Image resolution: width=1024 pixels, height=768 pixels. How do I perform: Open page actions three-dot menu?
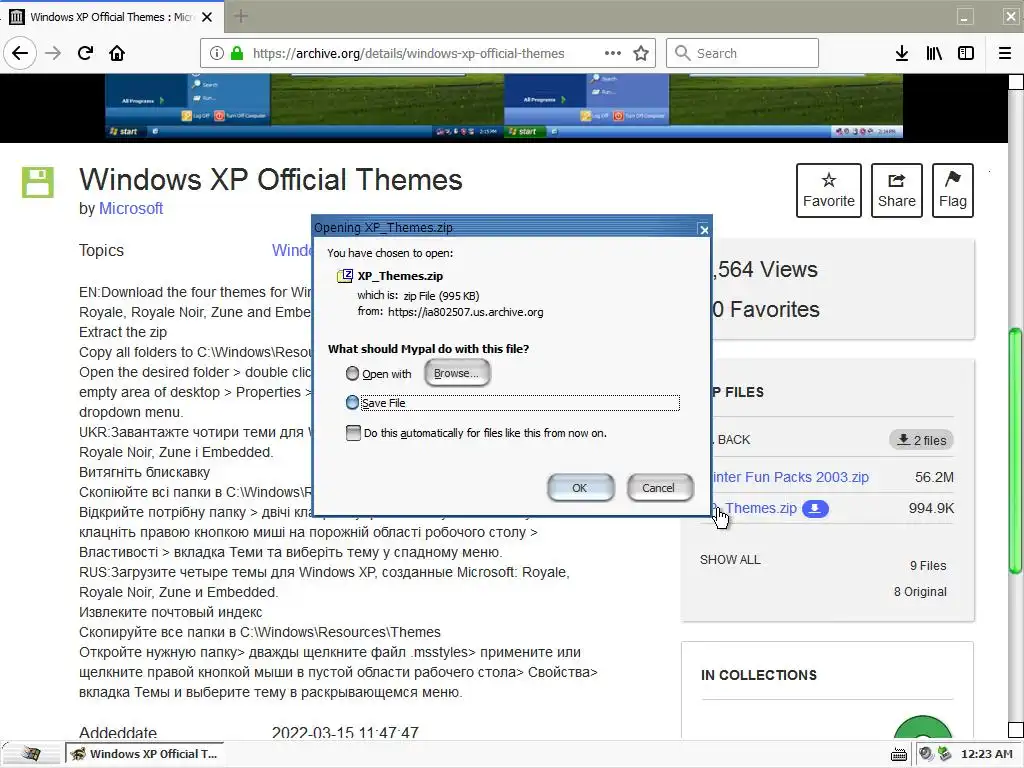(613, 53)
